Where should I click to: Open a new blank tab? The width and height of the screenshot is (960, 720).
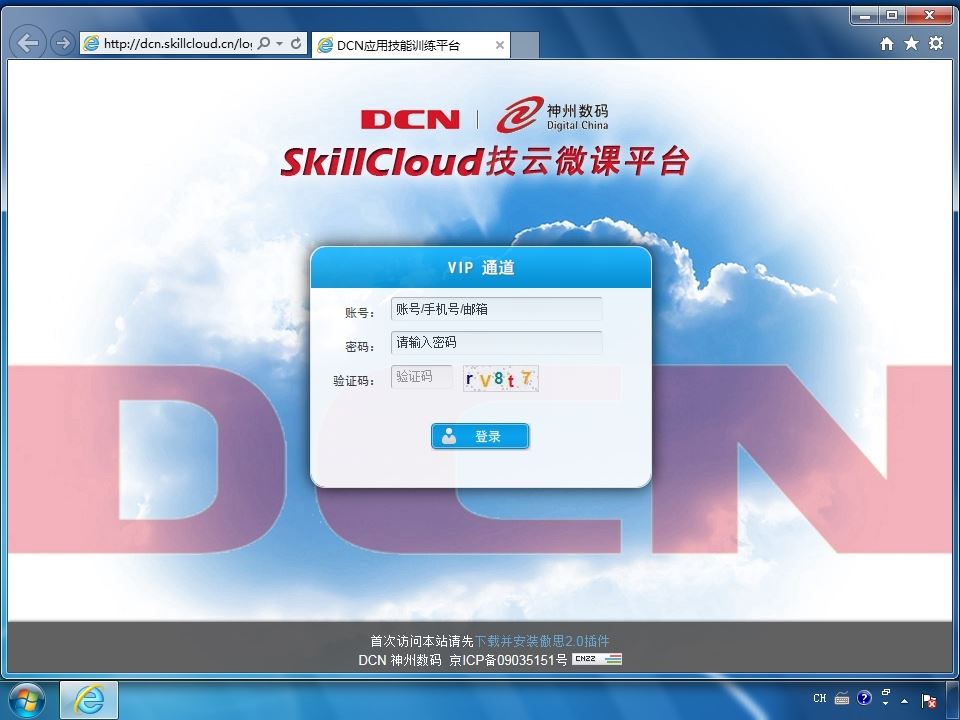(x=525, y=45)
